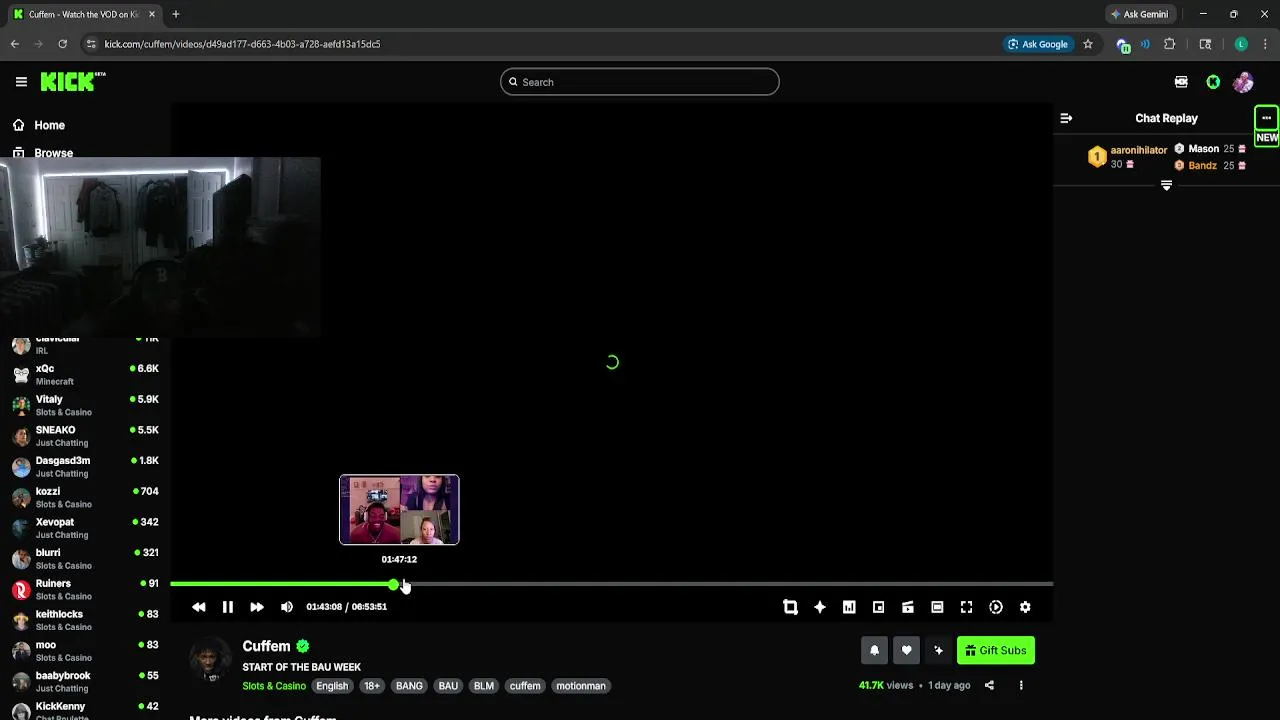
Task: Open the Kick store ticket icon
Action: pos(1181,82)
